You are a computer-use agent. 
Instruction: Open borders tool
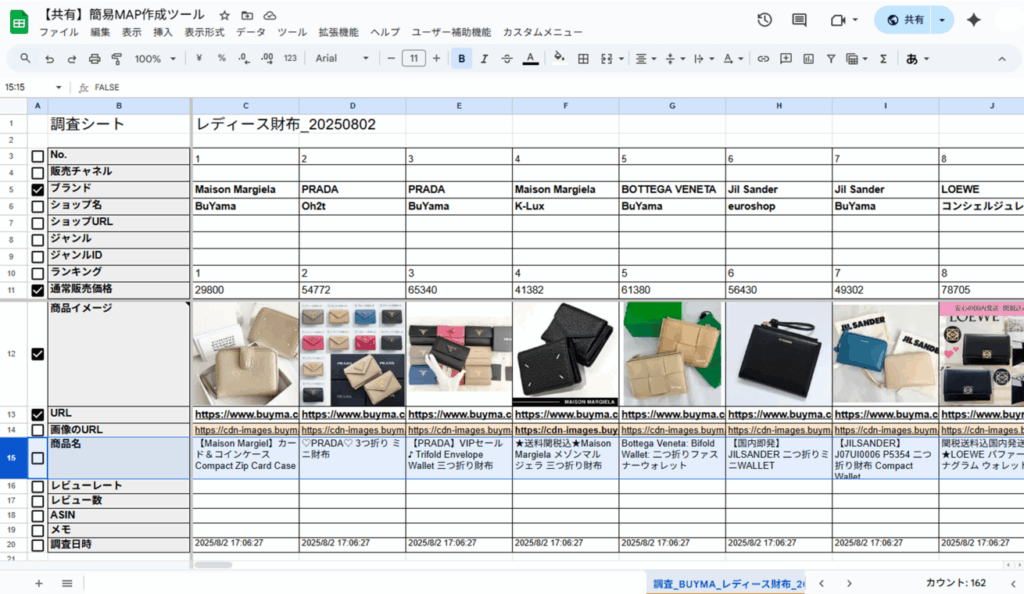(583, 59)
